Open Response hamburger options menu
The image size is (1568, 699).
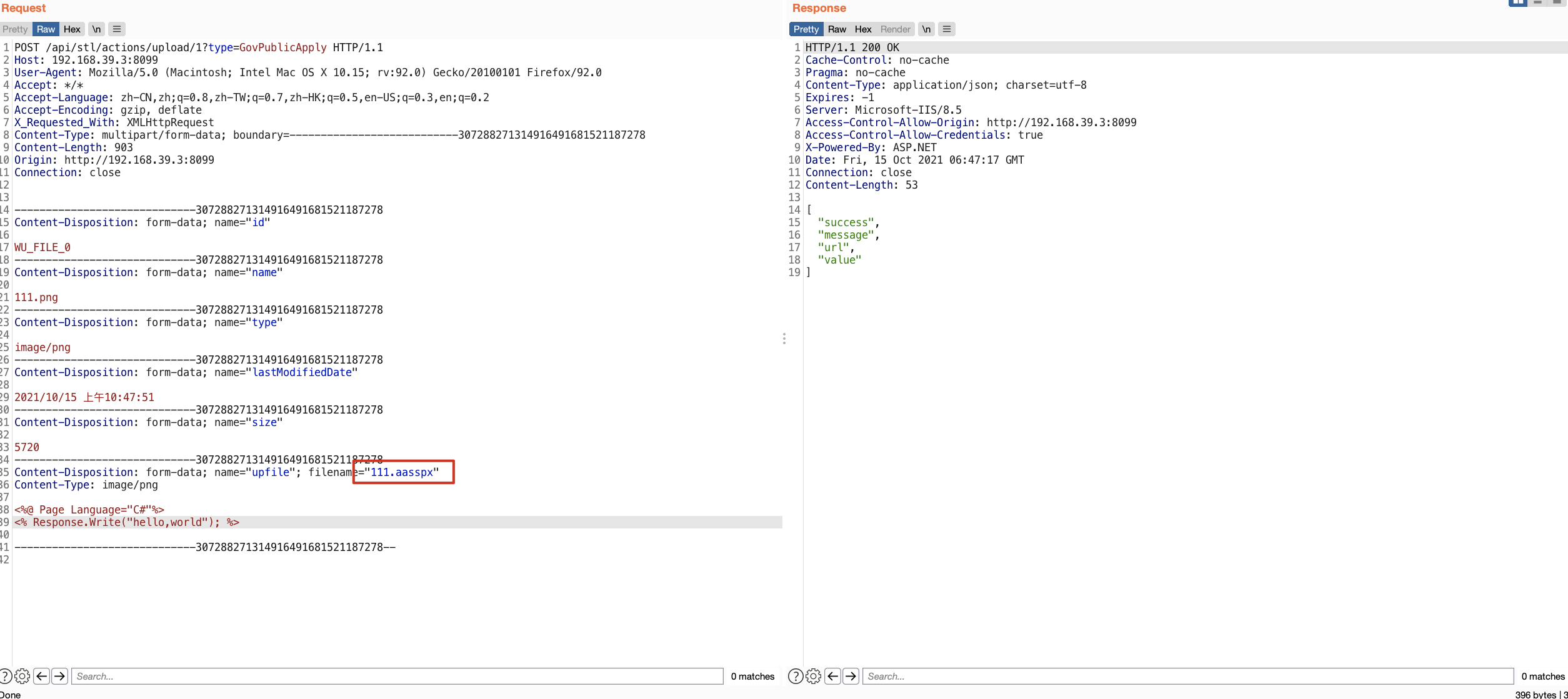947,29
